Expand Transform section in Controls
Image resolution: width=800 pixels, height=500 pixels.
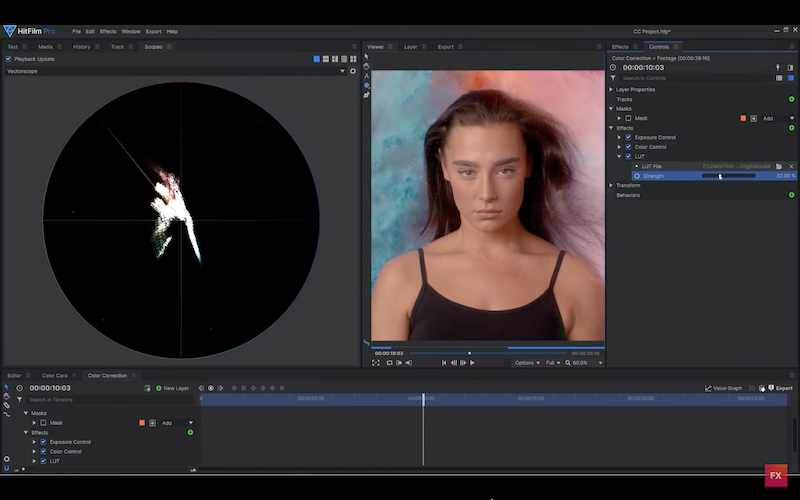[x=611, y=185]
